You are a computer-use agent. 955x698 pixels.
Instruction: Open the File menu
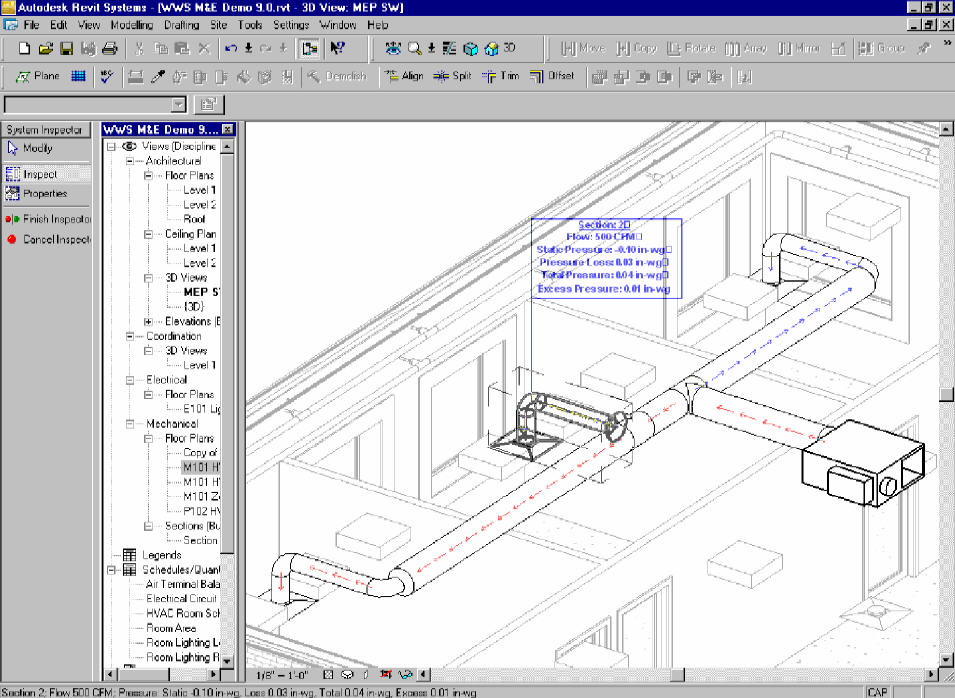(x=31, y=25)
